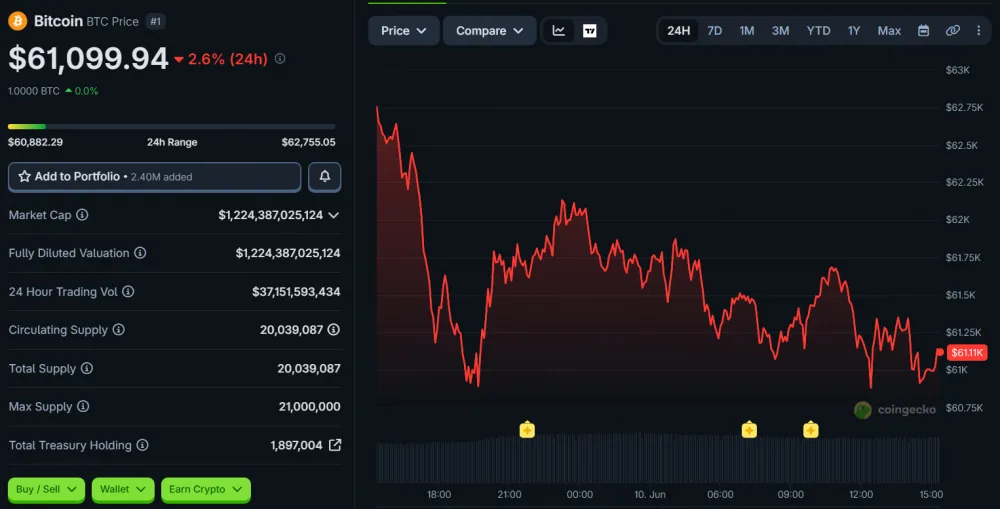This screenshot has width=1000, height=509.
Task: Open the Earn Crypto dropdown
Action: (x=205, y=489)
